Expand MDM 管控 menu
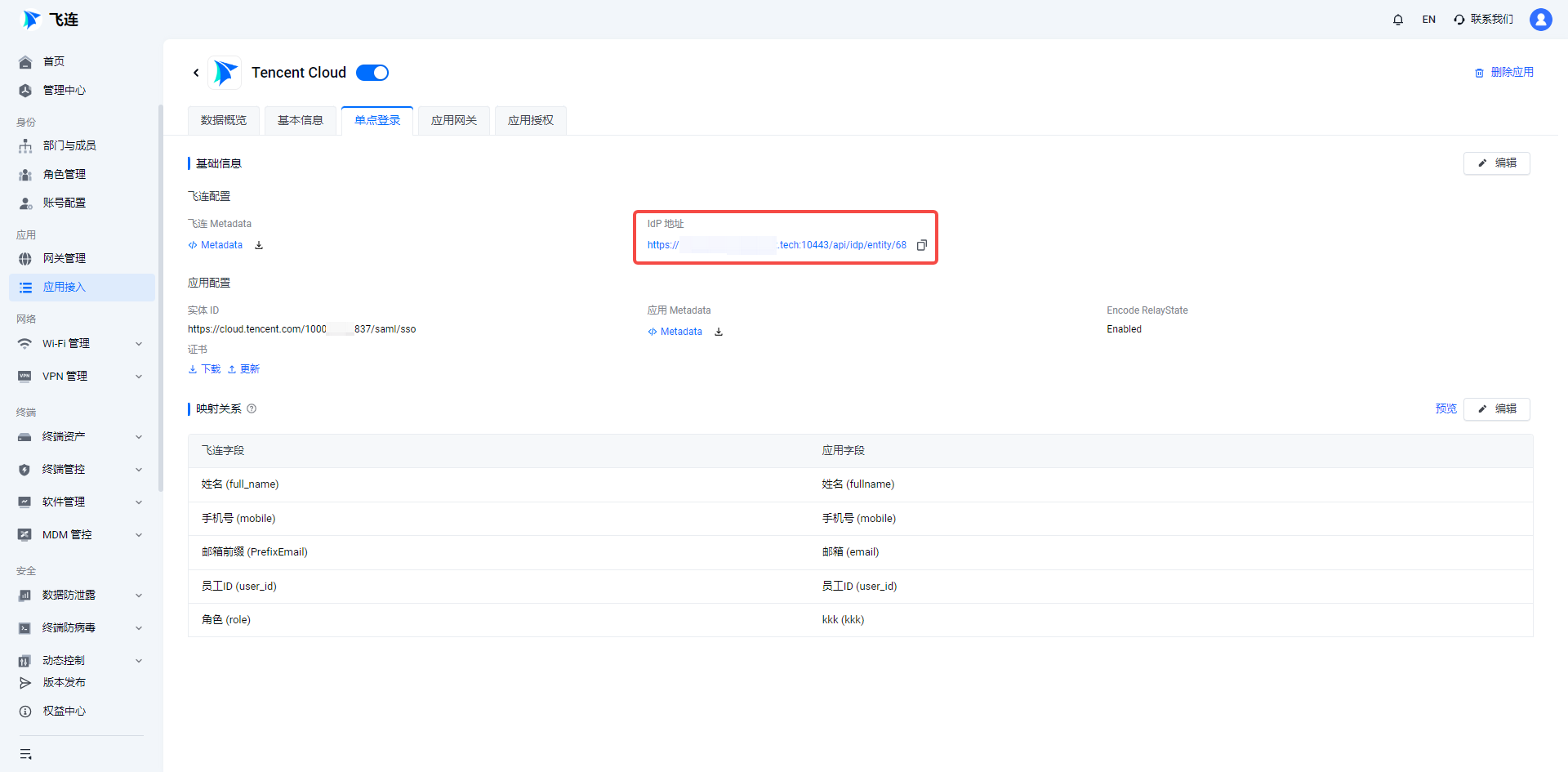Image resolution: width=1568 pixels, height=772 pixels. click(82, 535)
